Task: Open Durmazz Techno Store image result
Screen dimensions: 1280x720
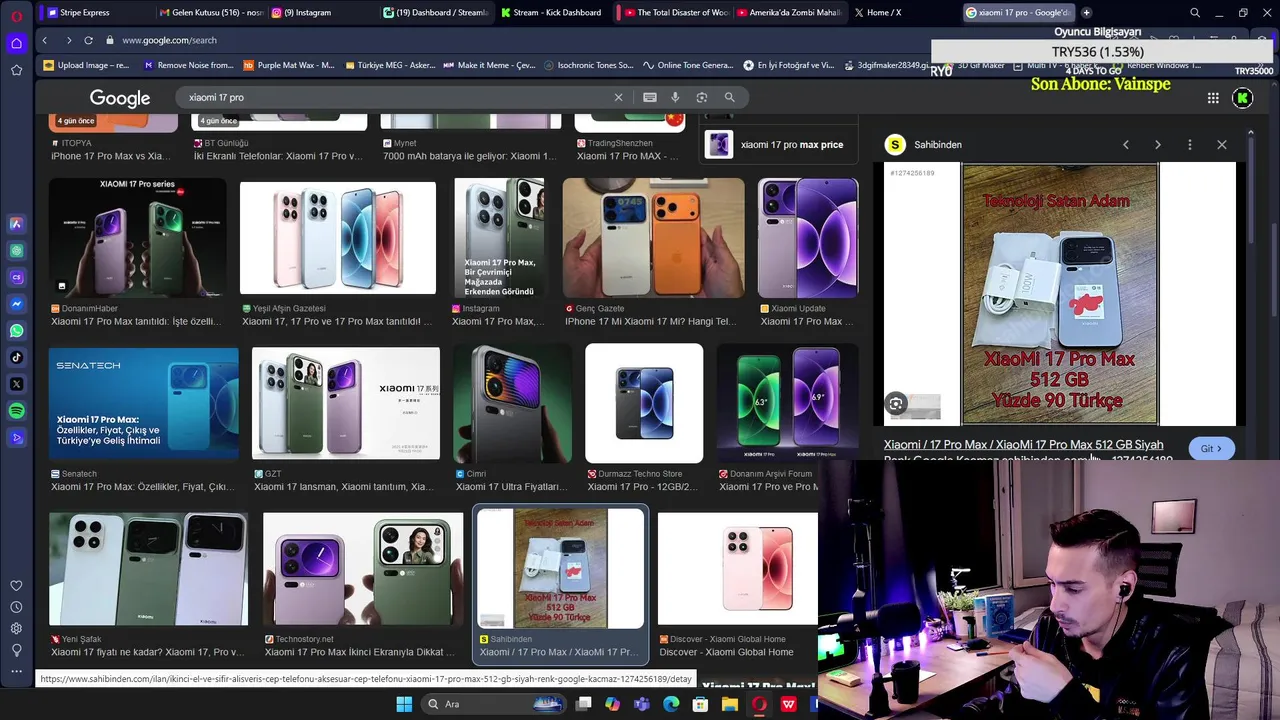Action: (644, 403)
